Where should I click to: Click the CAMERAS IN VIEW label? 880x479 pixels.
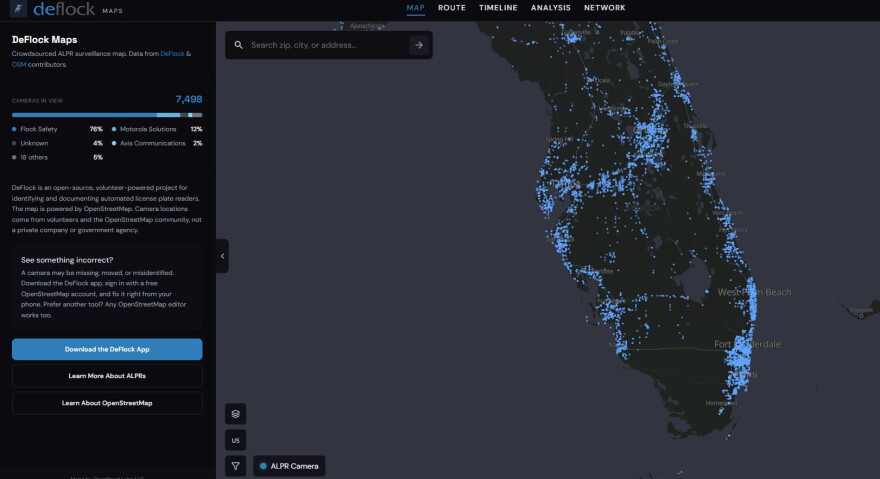click(x=37, y=101)
